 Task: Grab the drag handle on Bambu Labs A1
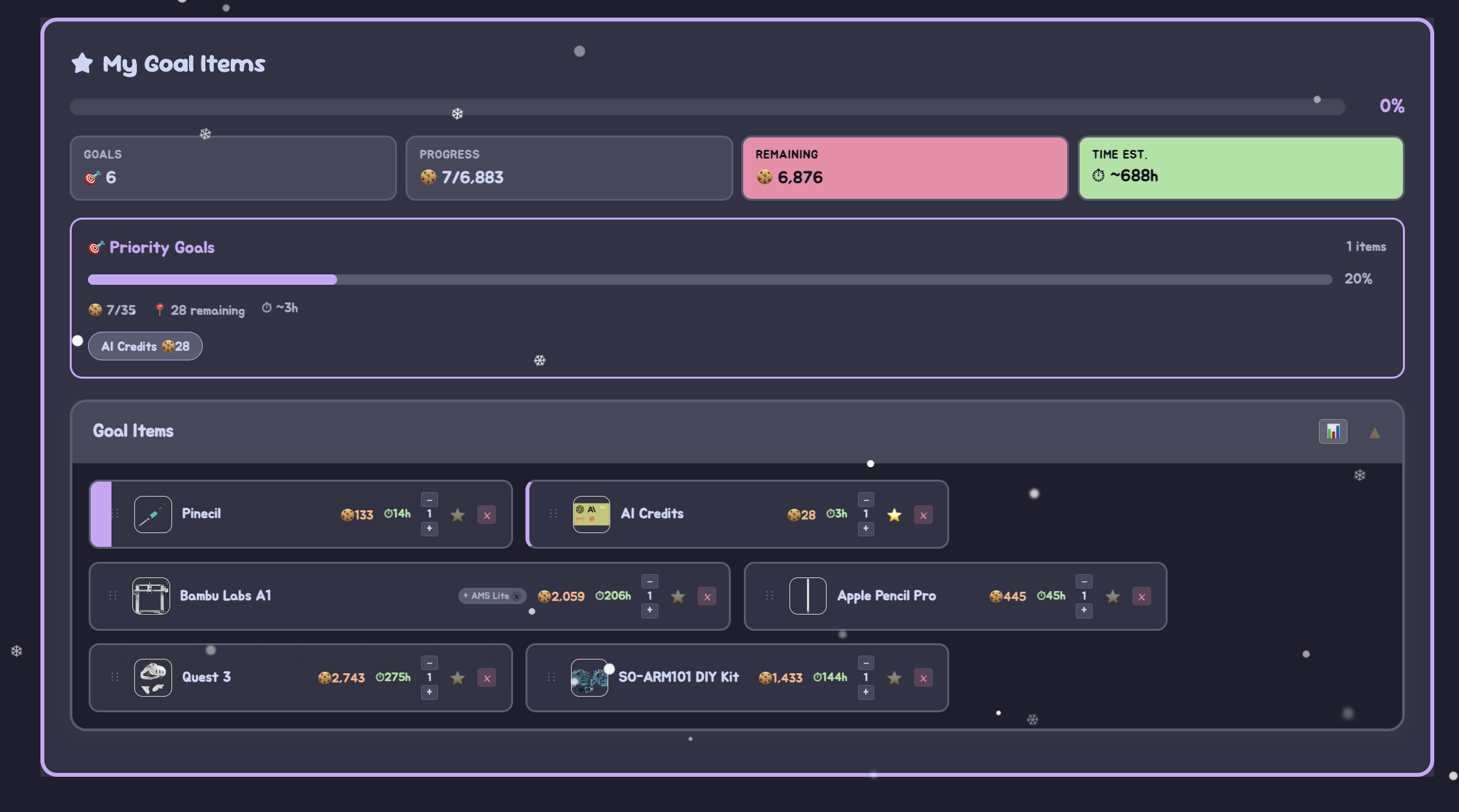click(113, 596)
